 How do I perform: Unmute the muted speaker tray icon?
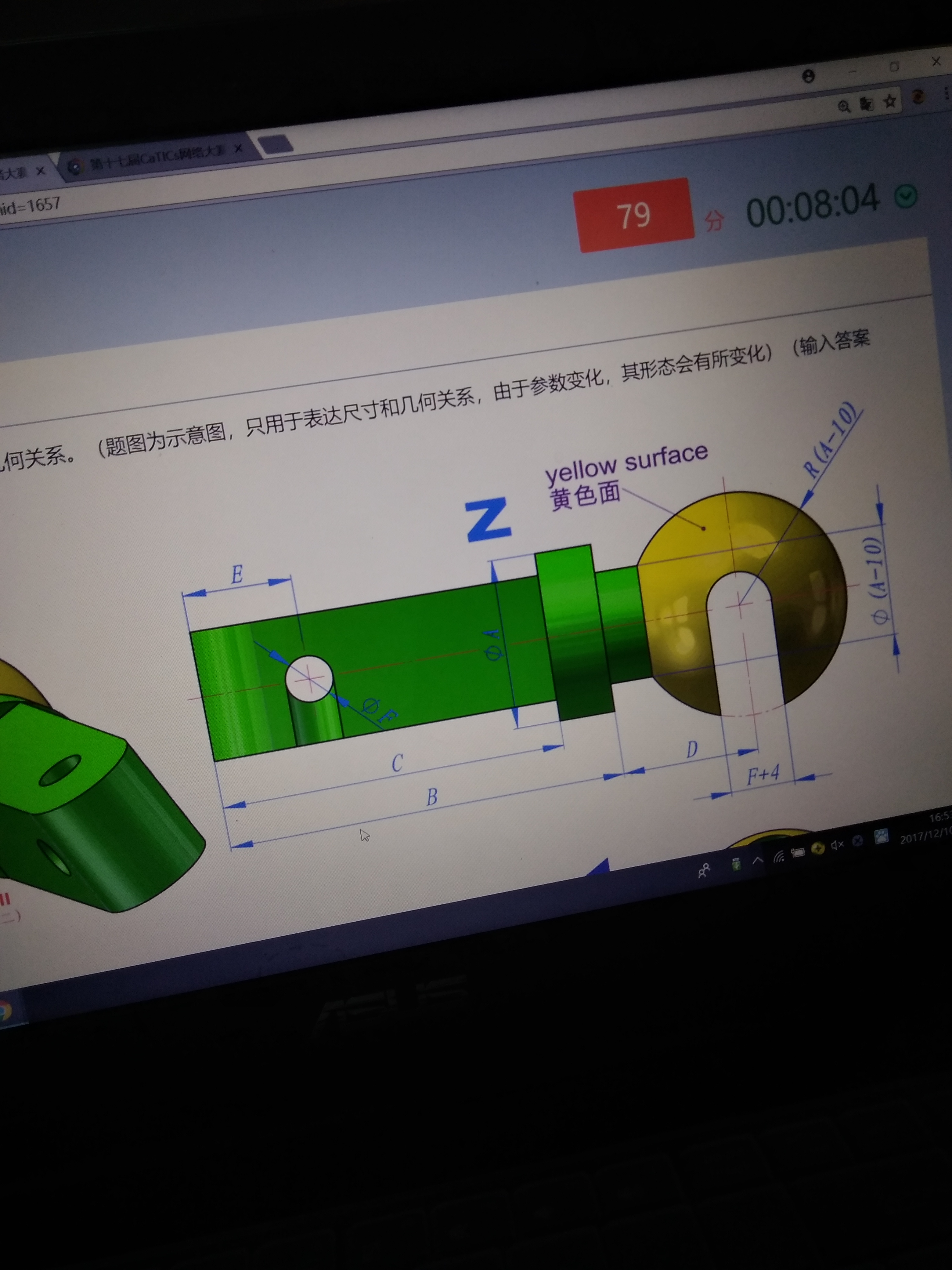pyautogui.click(x=838, y=844)
